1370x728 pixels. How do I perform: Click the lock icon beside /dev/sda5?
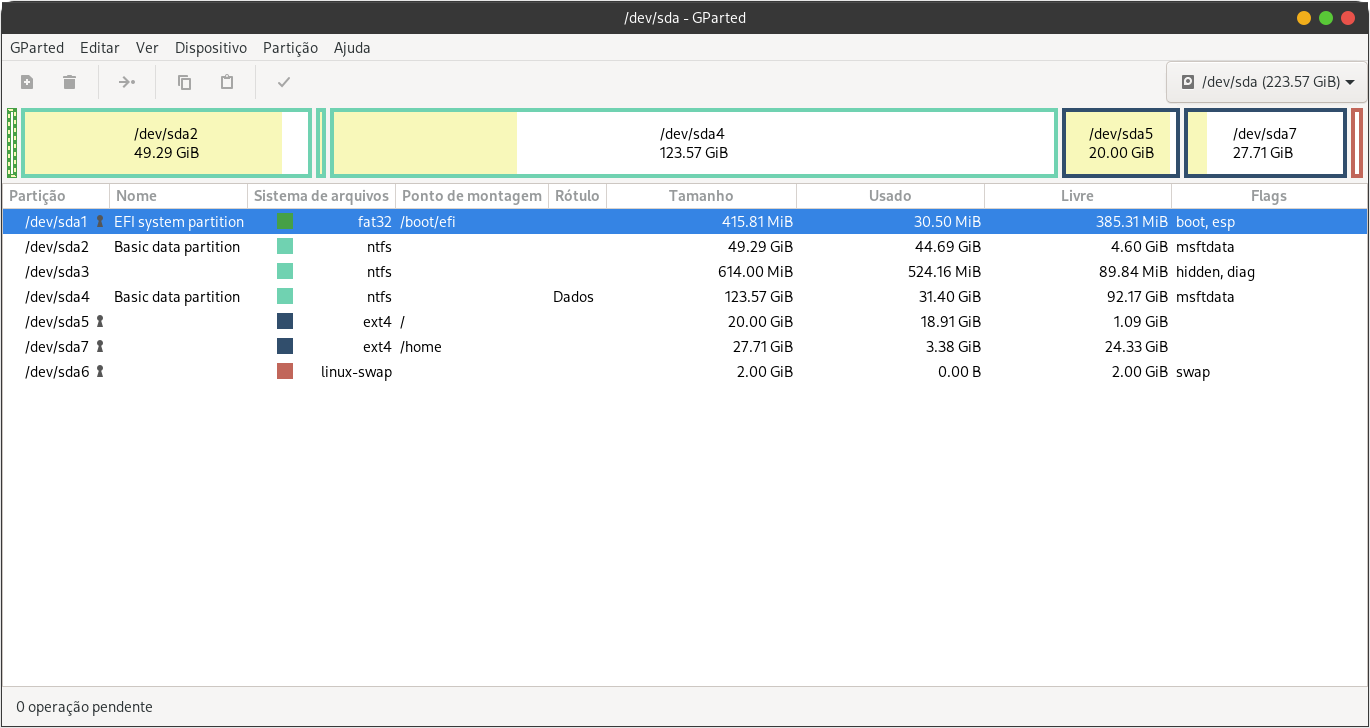click(100, 322)
